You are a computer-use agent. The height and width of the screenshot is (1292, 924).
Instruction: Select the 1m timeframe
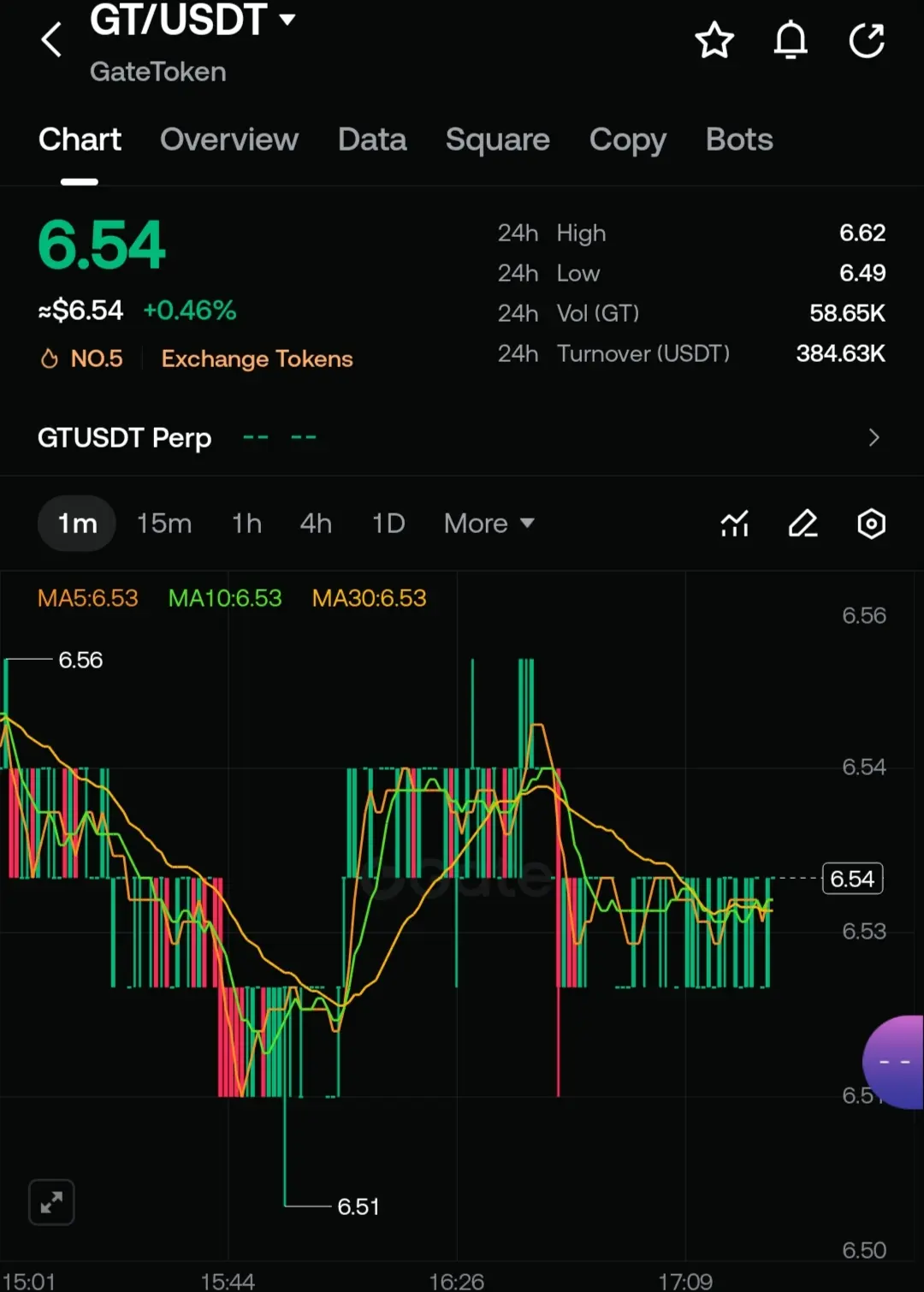[x=77, y=524]
